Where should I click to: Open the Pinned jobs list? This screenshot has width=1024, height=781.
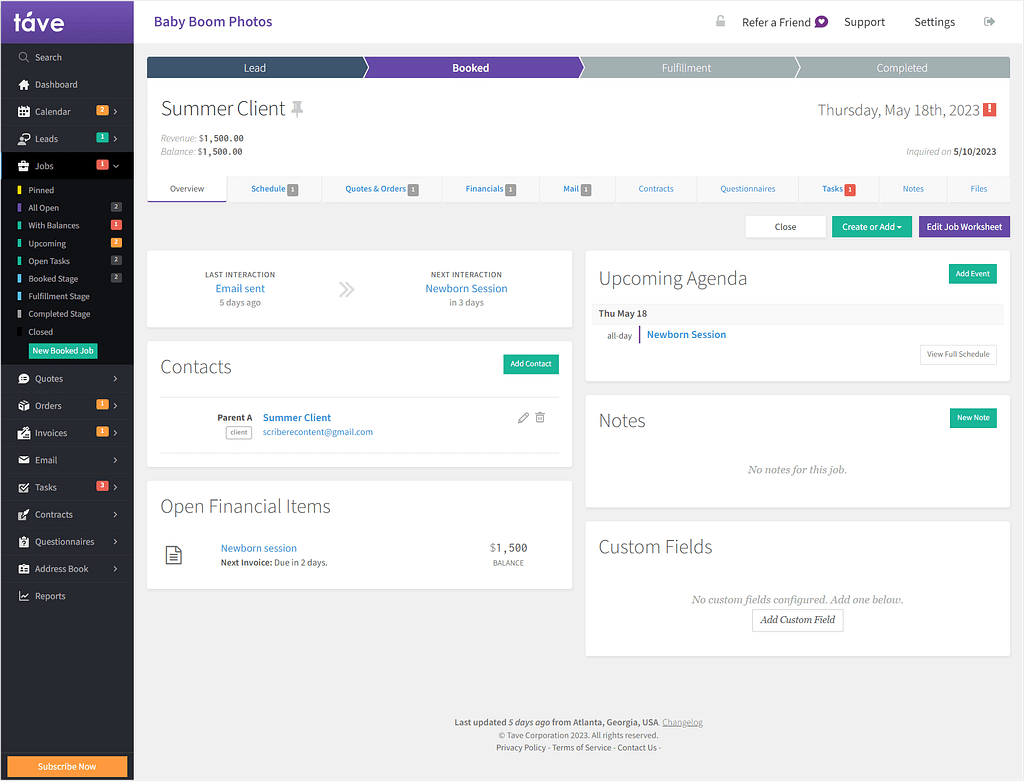tap(41, 190)
